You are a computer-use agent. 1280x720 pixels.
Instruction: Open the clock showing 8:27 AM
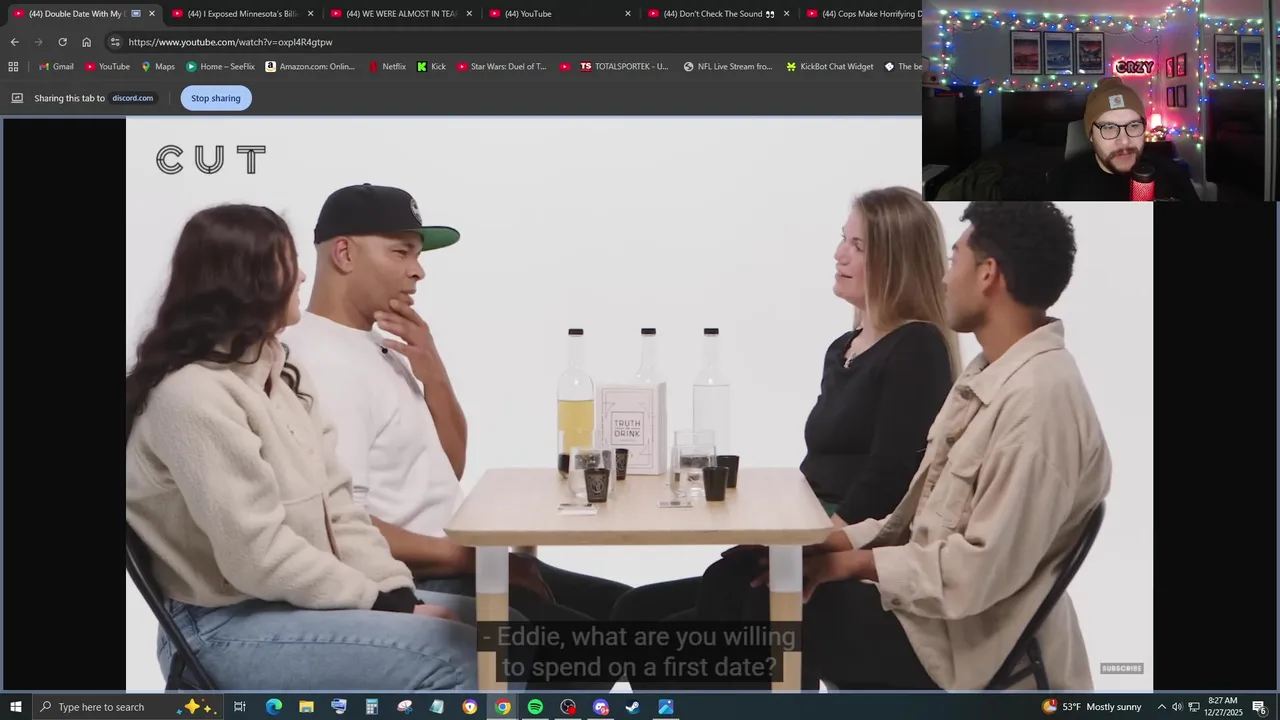pos(1224,707)
